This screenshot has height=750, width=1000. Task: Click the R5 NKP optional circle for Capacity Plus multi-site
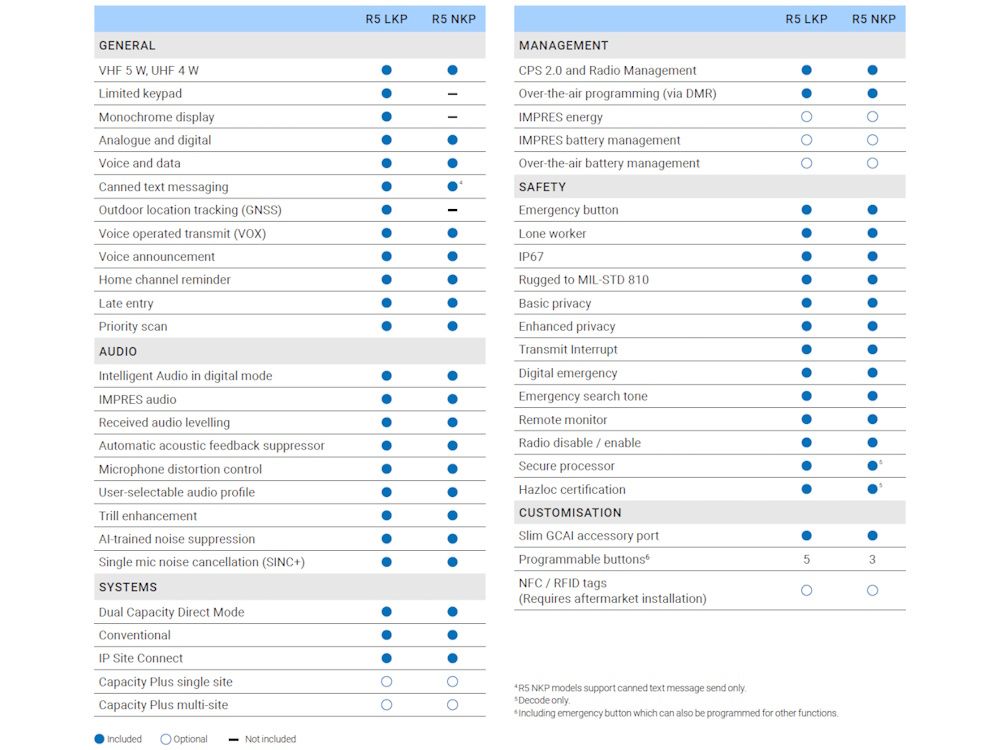tap(452, 705)
